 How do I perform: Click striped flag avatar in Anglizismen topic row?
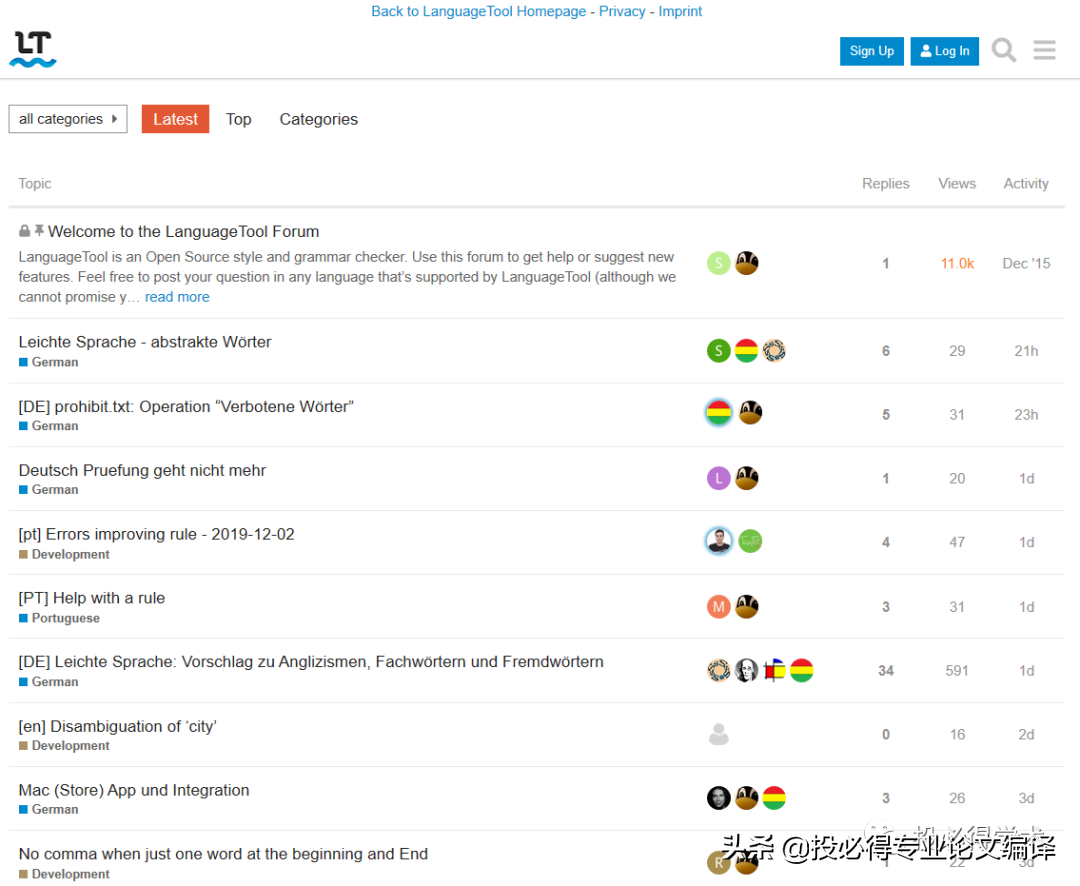(x=801, y=670)
